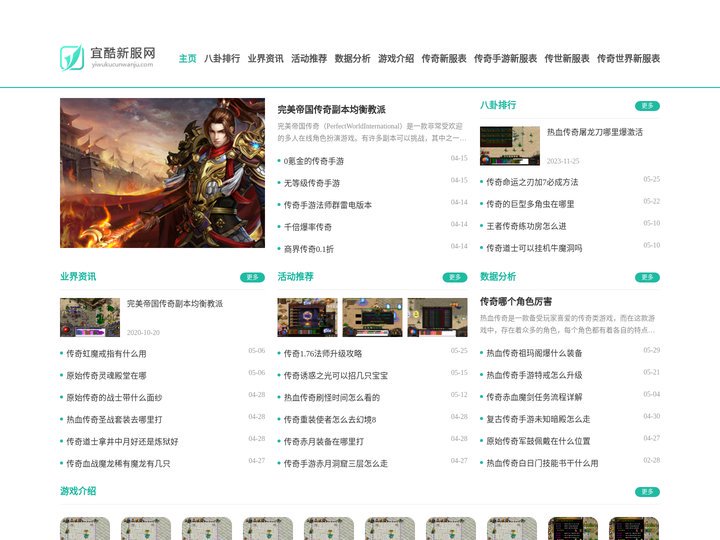720x540 pixels.
Task: Open thumbnail in 业界资讯 section
Action: [x=90, y=317]
